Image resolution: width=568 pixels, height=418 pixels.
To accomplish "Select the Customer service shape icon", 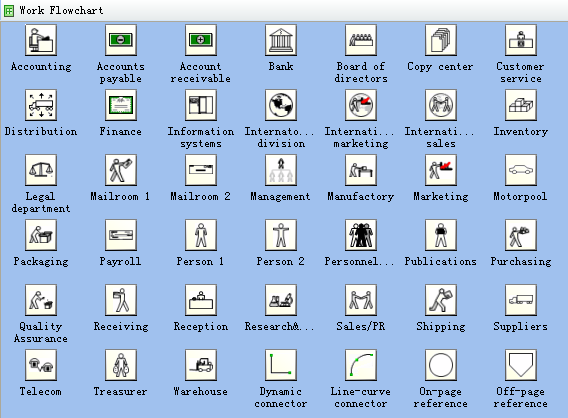I will [521, 40].
